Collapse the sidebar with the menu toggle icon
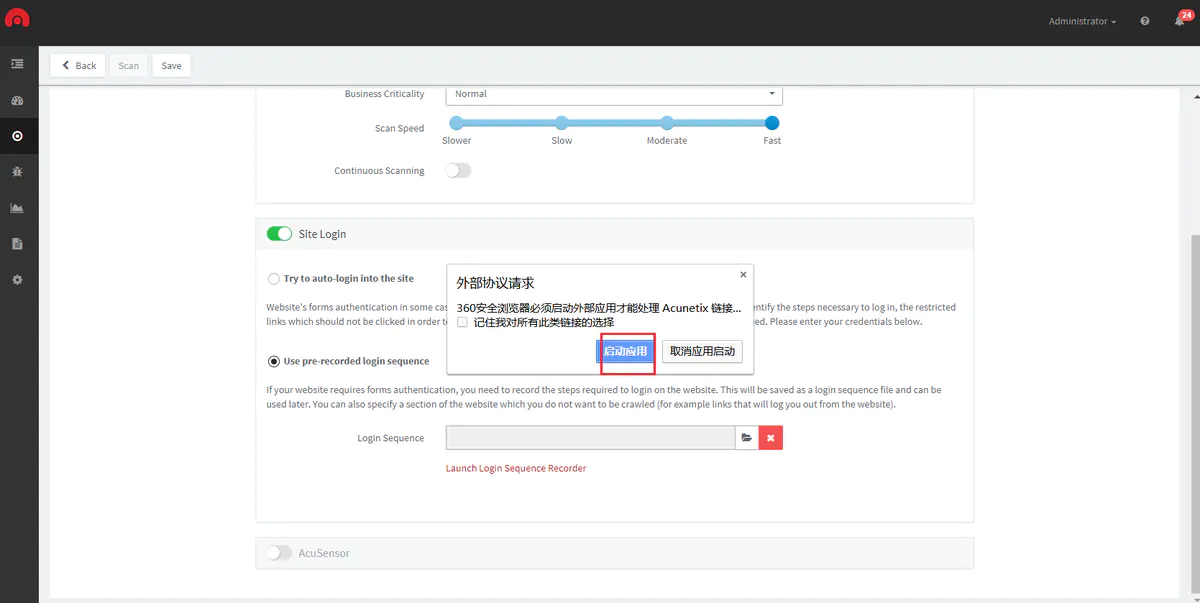 [x=17, y=64]
